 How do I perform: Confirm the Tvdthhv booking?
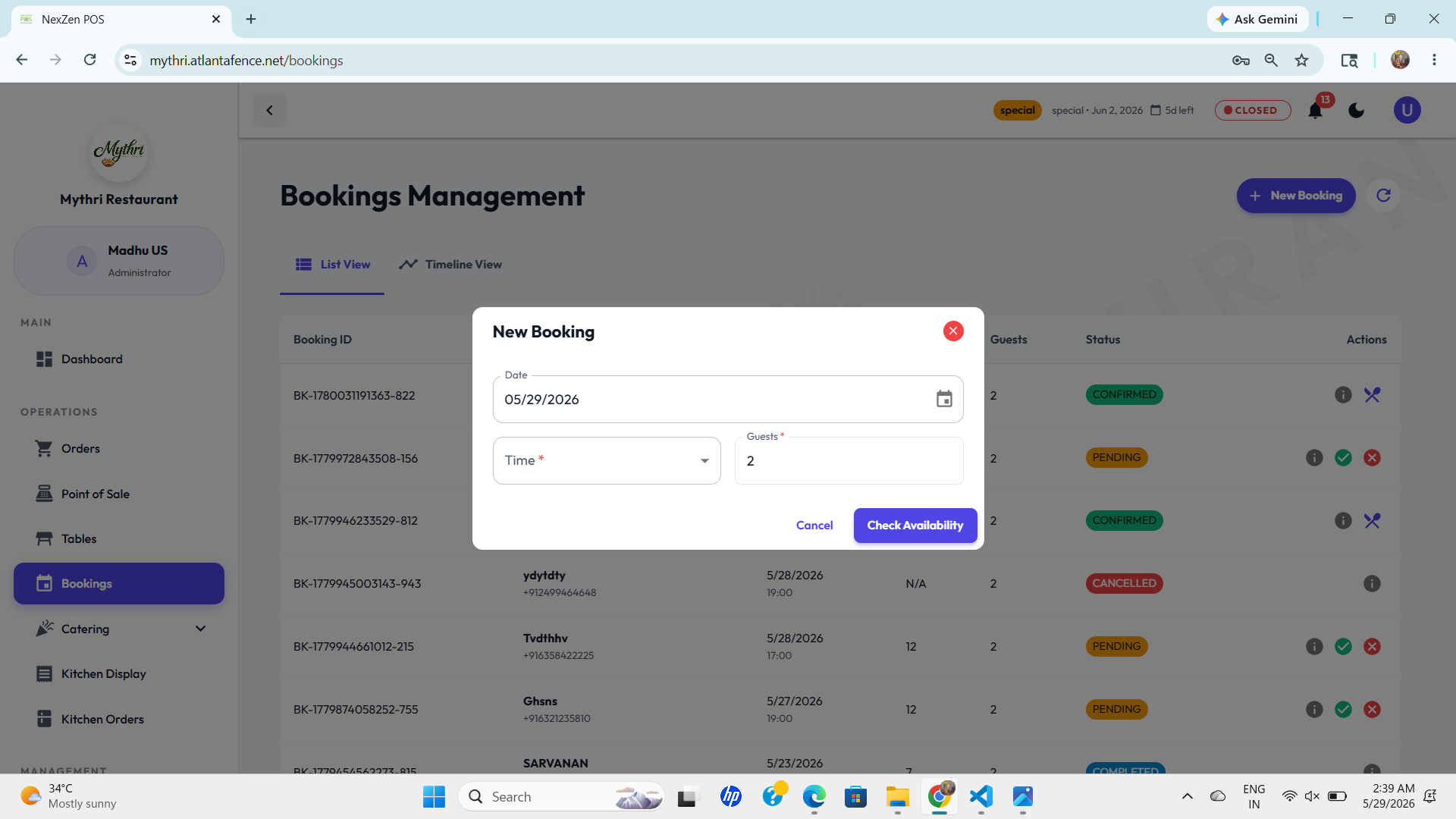1343,647
